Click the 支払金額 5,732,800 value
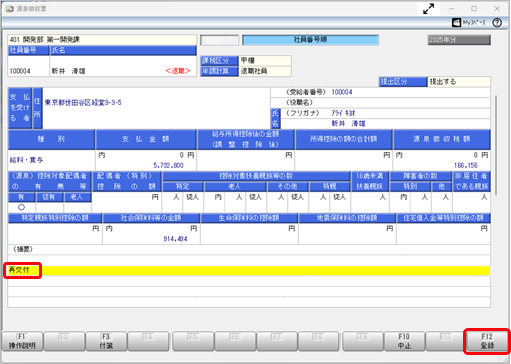 click(168, 165)
